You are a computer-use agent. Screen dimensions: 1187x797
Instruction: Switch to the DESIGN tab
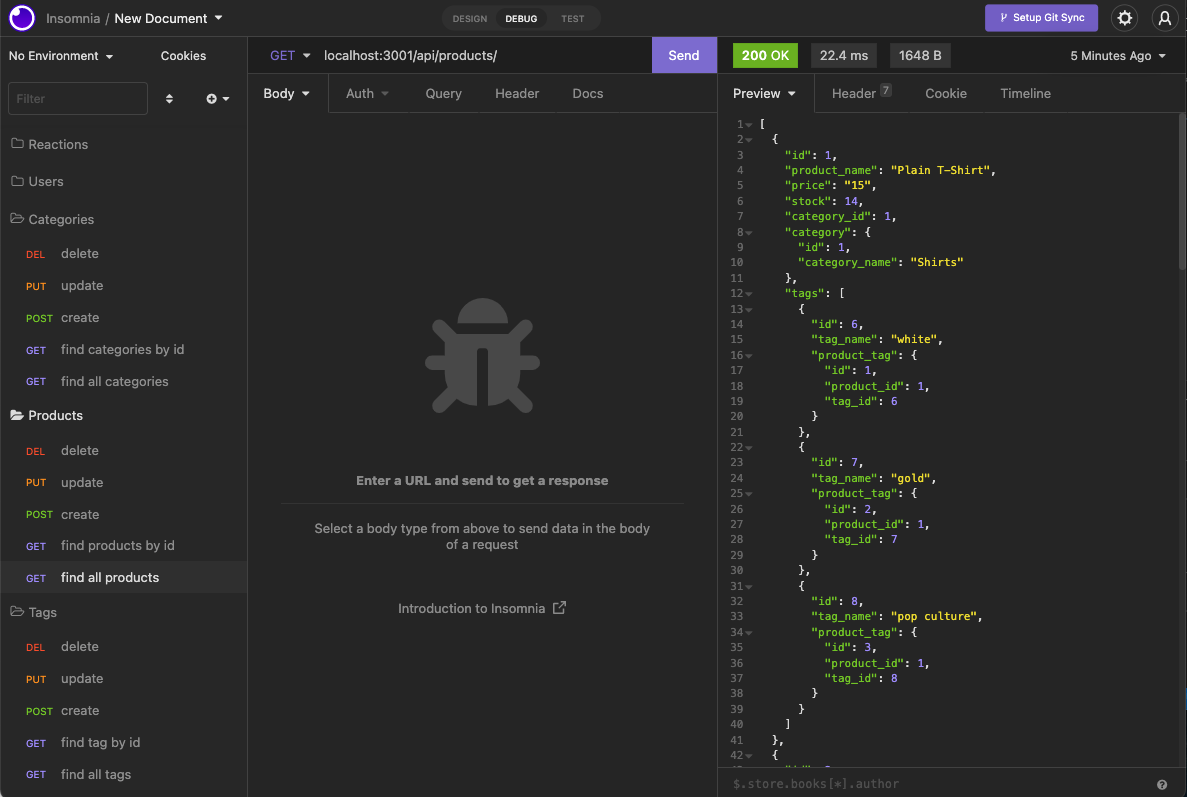coord(469,18)
